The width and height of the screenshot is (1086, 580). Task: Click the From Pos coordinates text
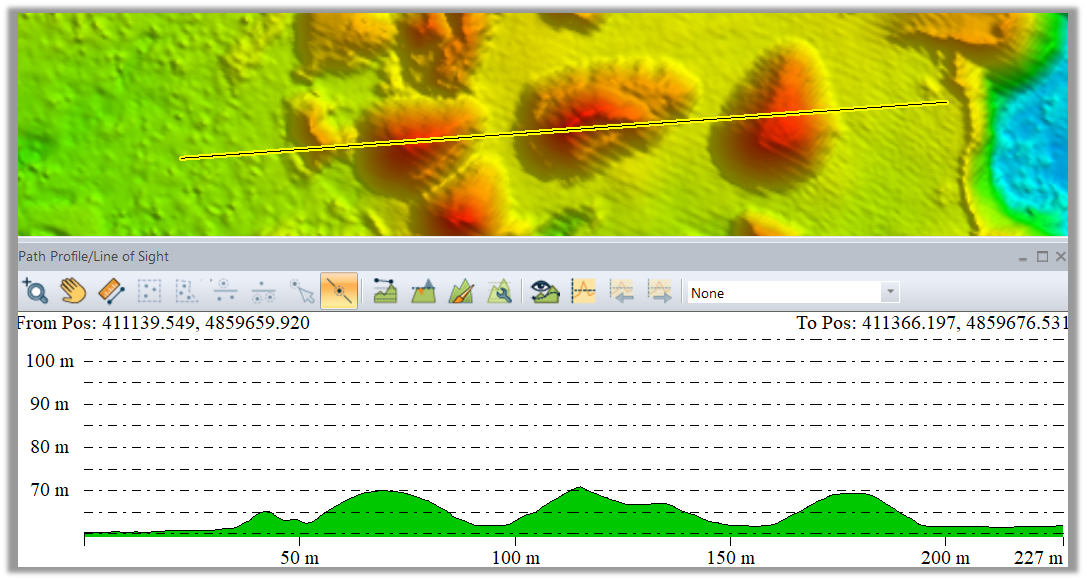(x=163, y=323)
